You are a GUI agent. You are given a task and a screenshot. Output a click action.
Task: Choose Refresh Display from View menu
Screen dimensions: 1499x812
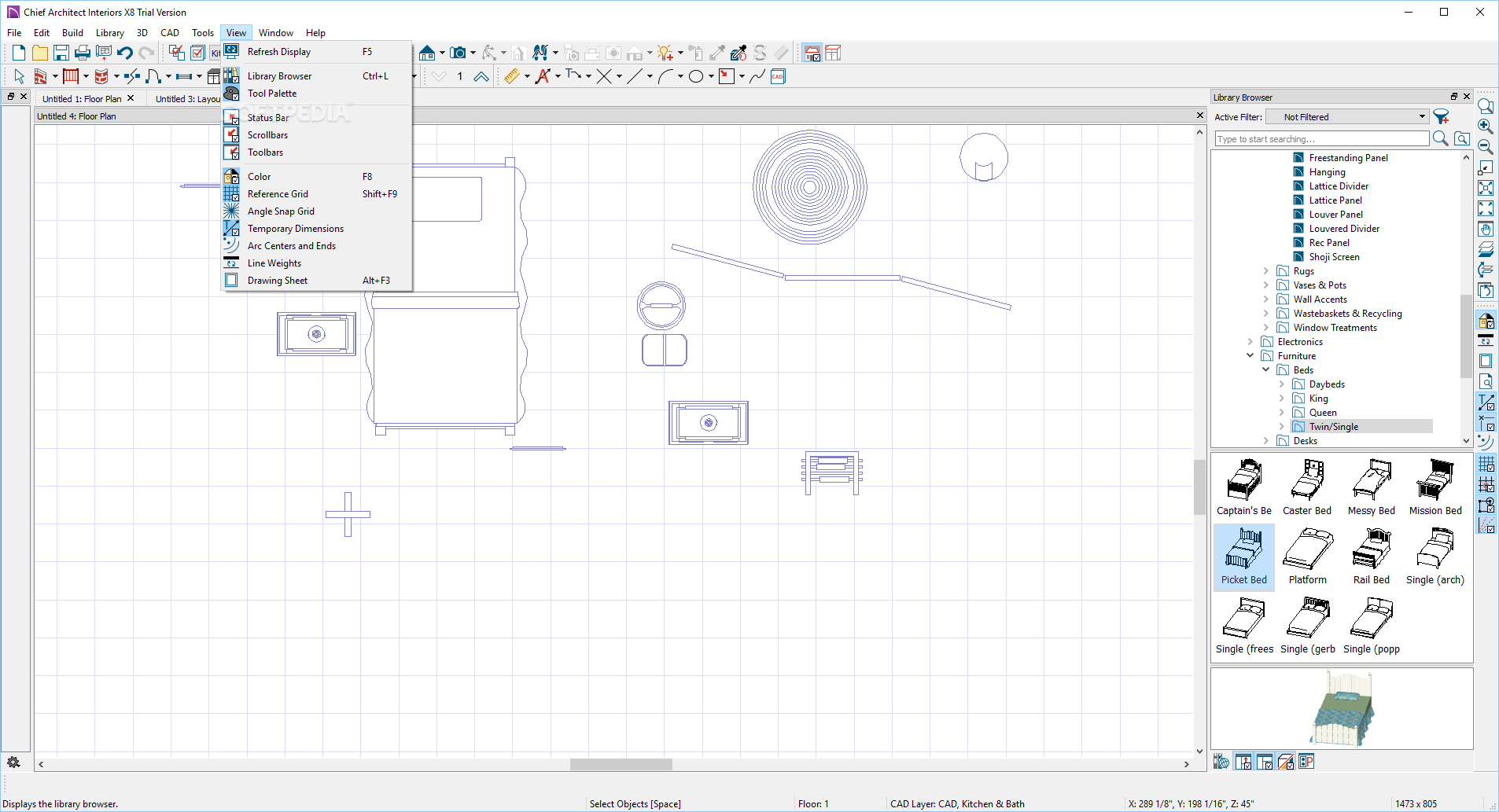(317, 52)
